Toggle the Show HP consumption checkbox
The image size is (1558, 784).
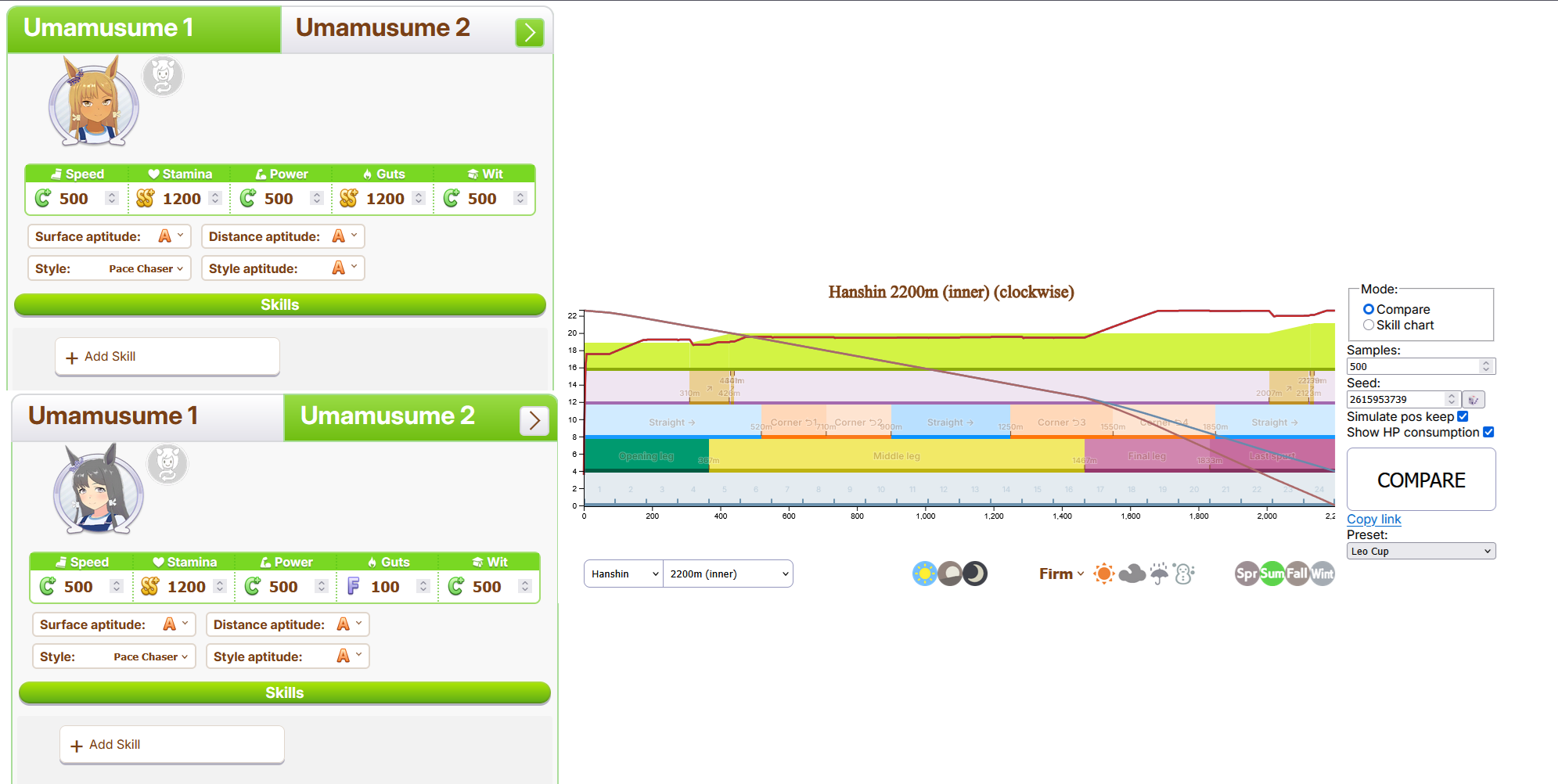pyautogui.click(x=1488, y=432)
